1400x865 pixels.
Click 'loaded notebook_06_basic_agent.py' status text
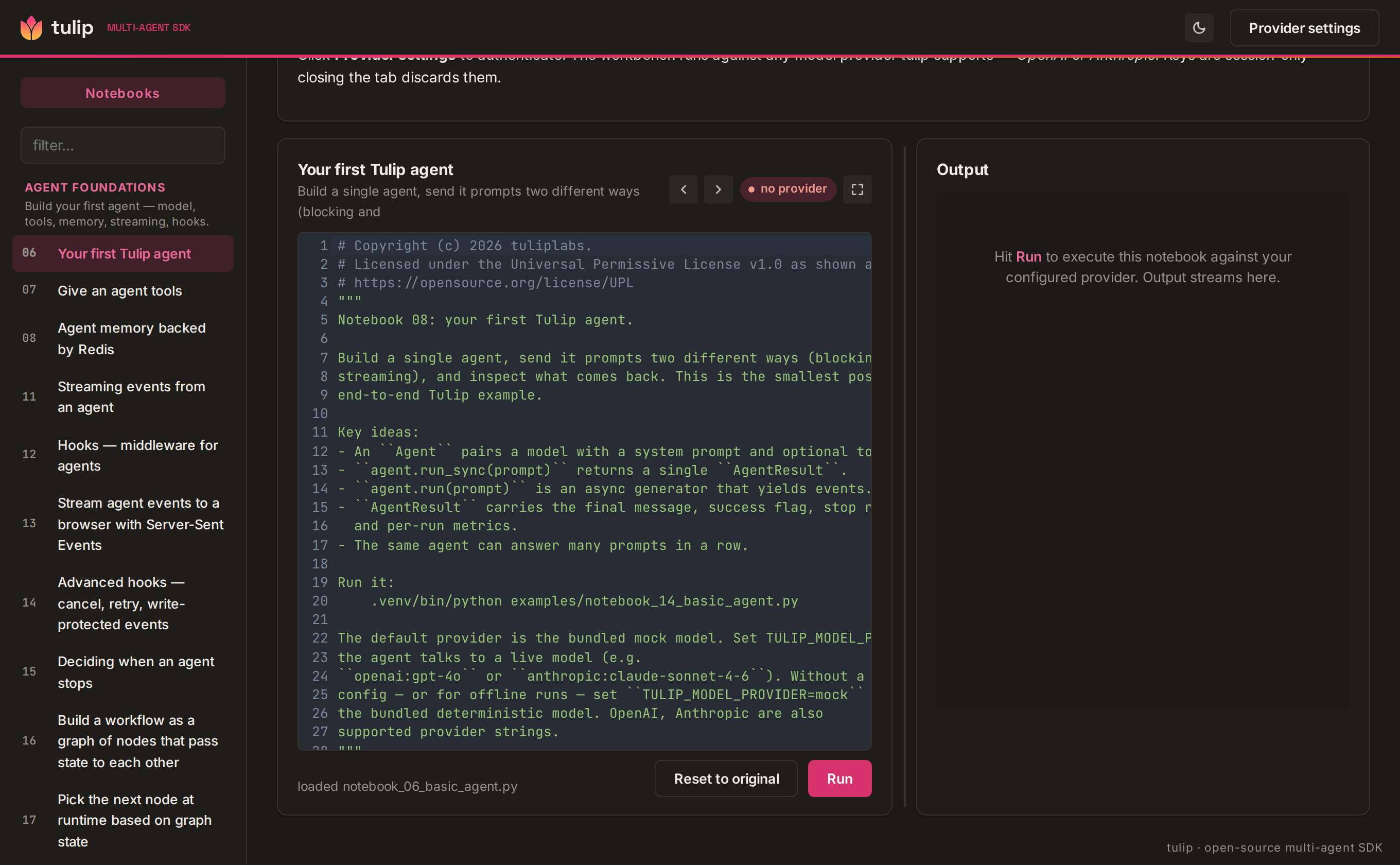coord(407,786)
